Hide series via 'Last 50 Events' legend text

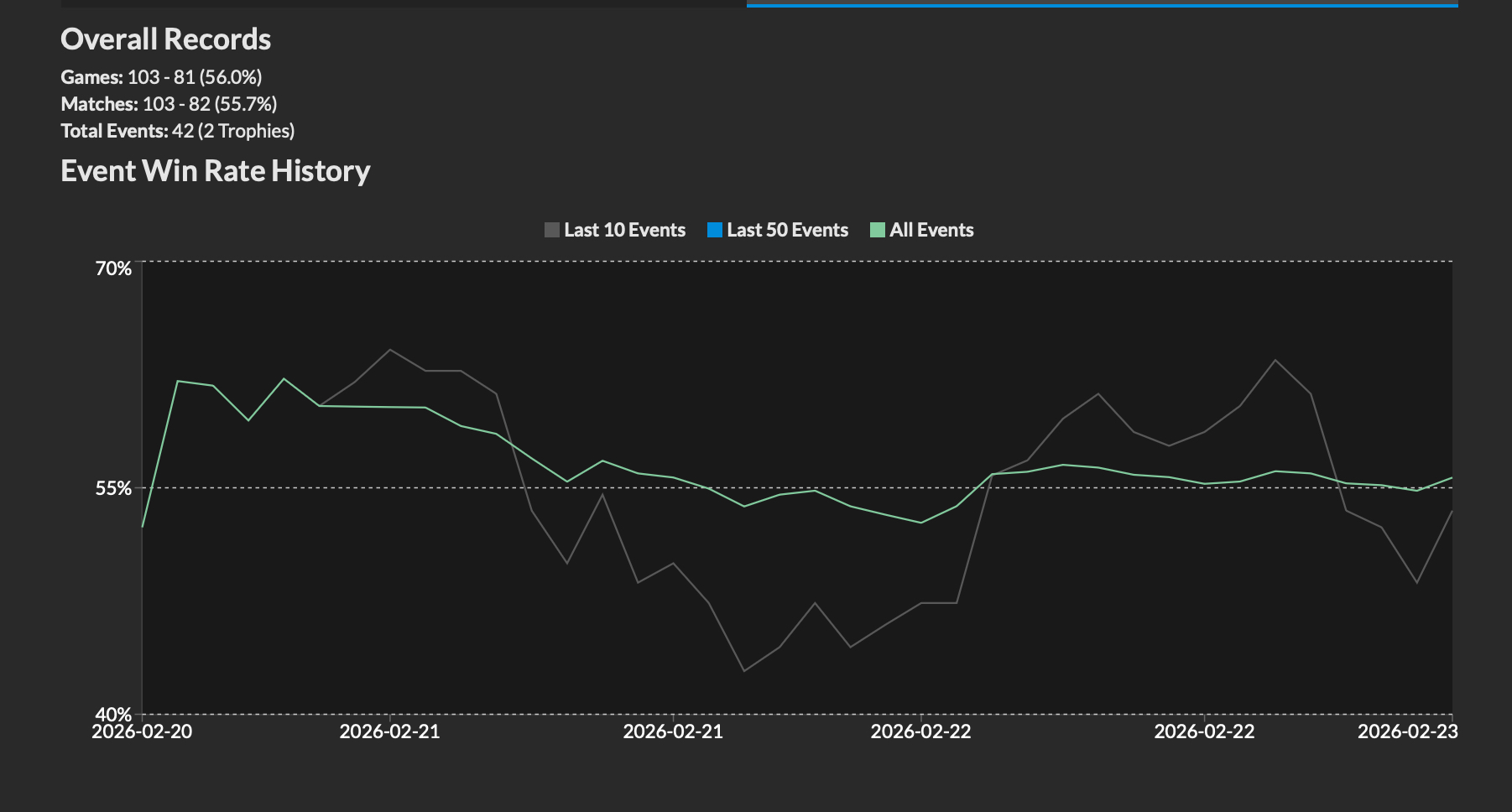pos(787,230)
